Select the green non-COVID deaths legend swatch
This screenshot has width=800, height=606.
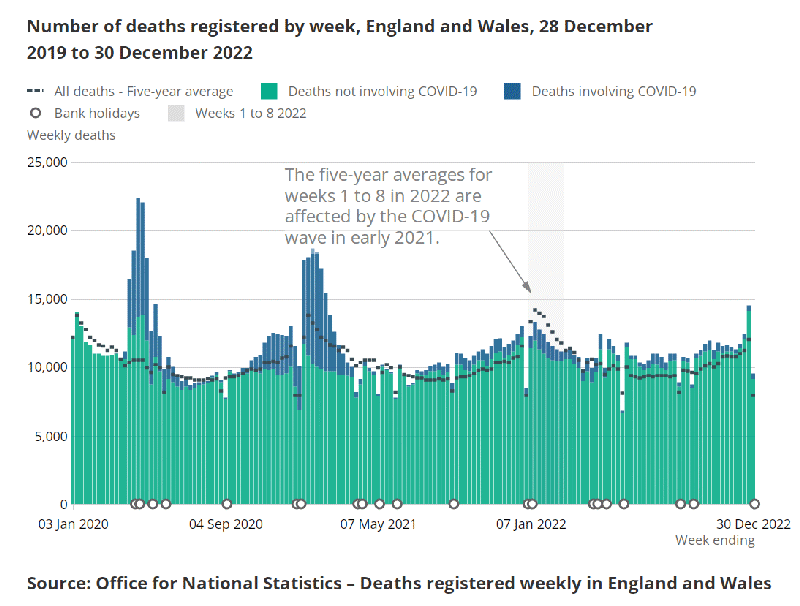pyautogui.click(x=268, y=91)
